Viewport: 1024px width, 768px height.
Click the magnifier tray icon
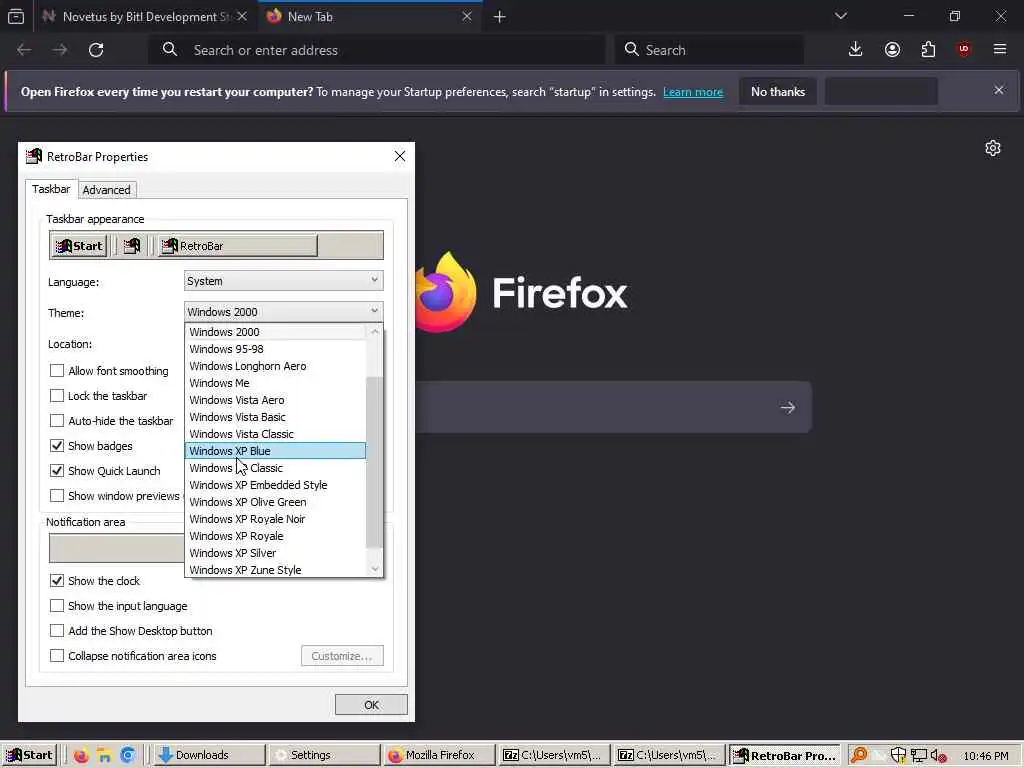point(859,756)
